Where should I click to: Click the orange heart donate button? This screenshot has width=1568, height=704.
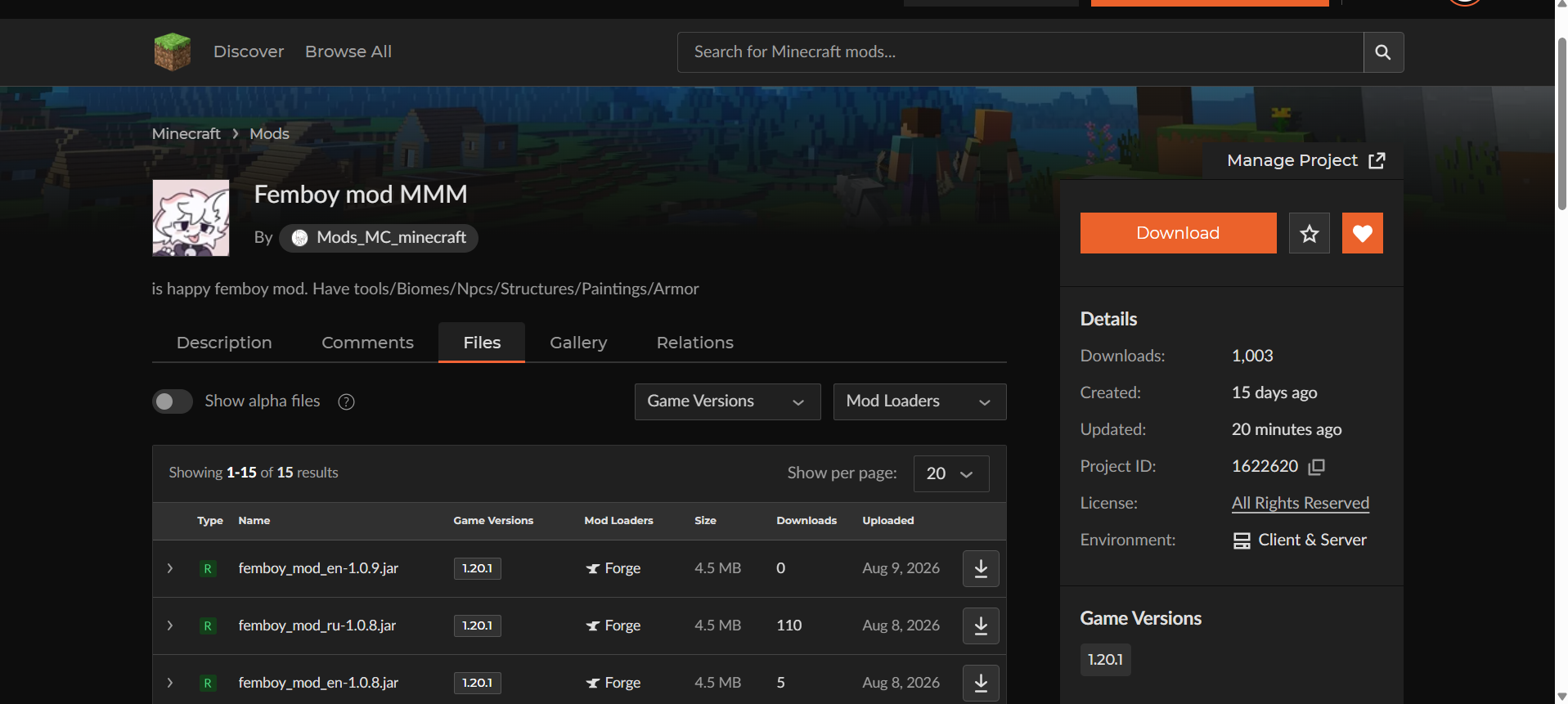point(1363,233)
